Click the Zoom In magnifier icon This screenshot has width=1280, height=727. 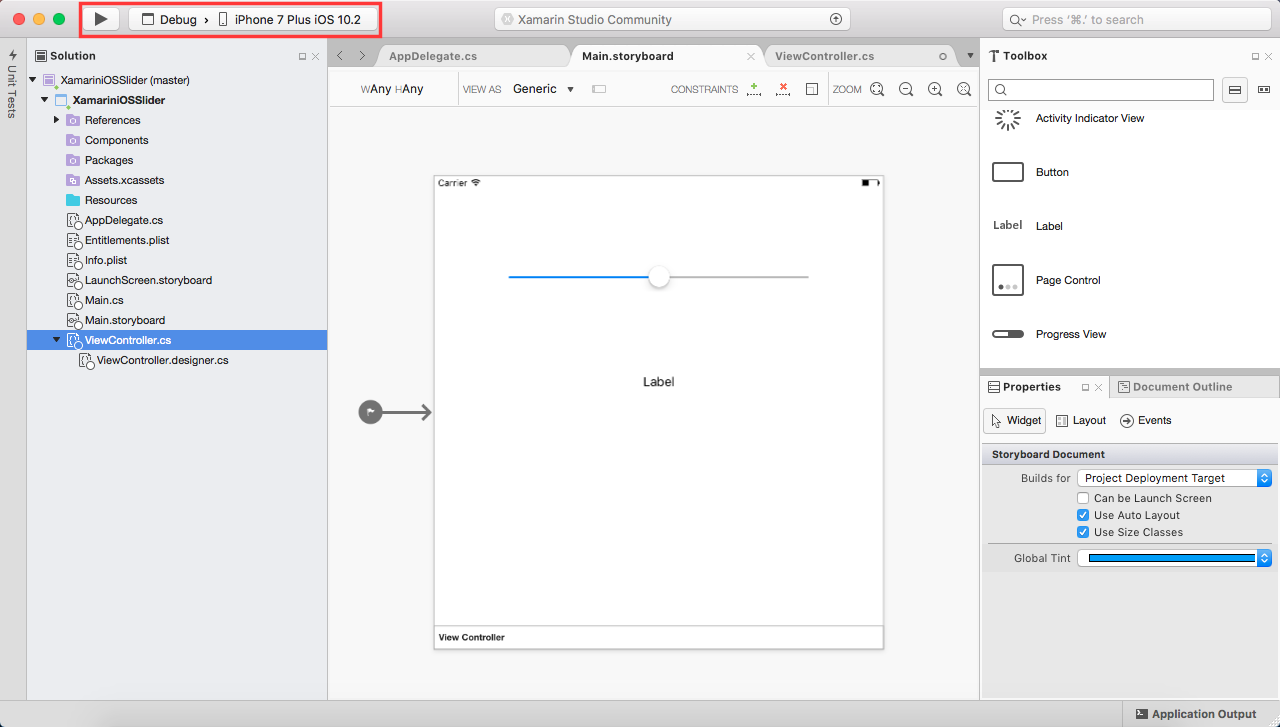[935, 89]
